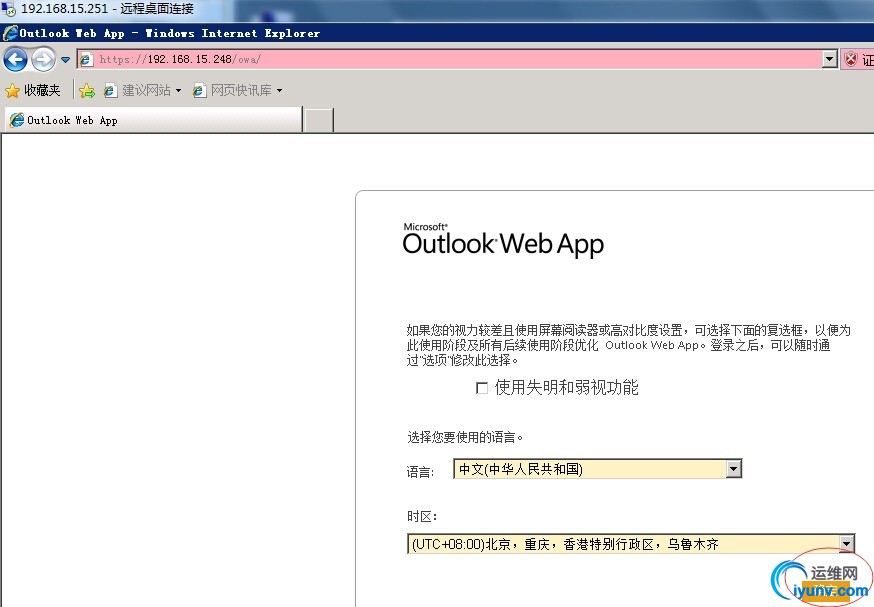The height and width of the screenshot is (607, 874).
Task: Click the 语言 dropdown arrow button
Action: (x=734, y=469)
